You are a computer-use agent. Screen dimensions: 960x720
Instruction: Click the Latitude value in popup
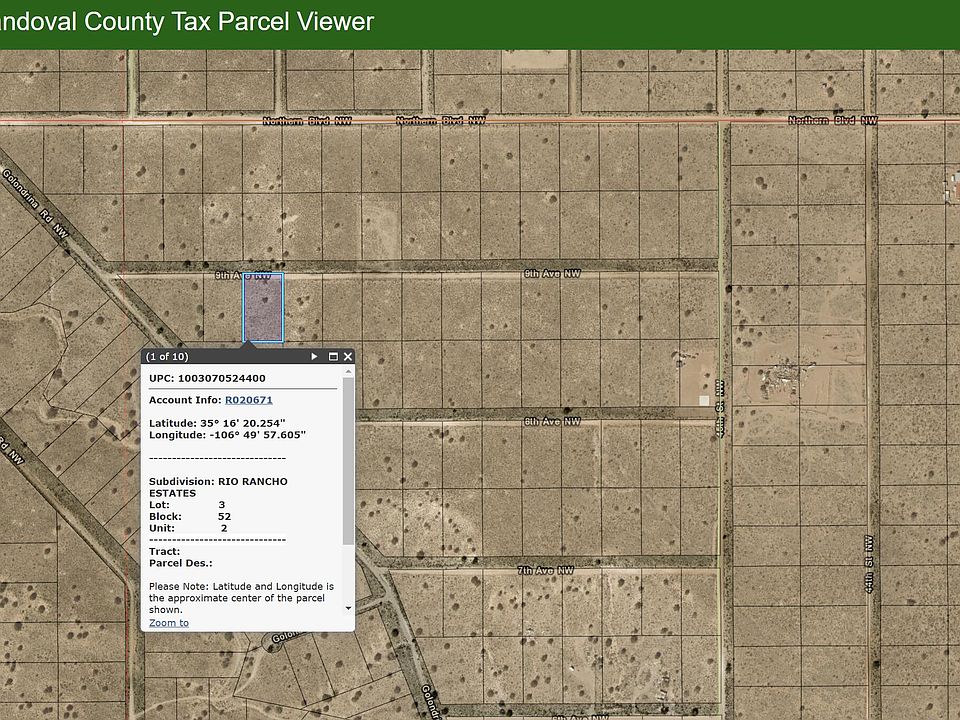point(244,423)
